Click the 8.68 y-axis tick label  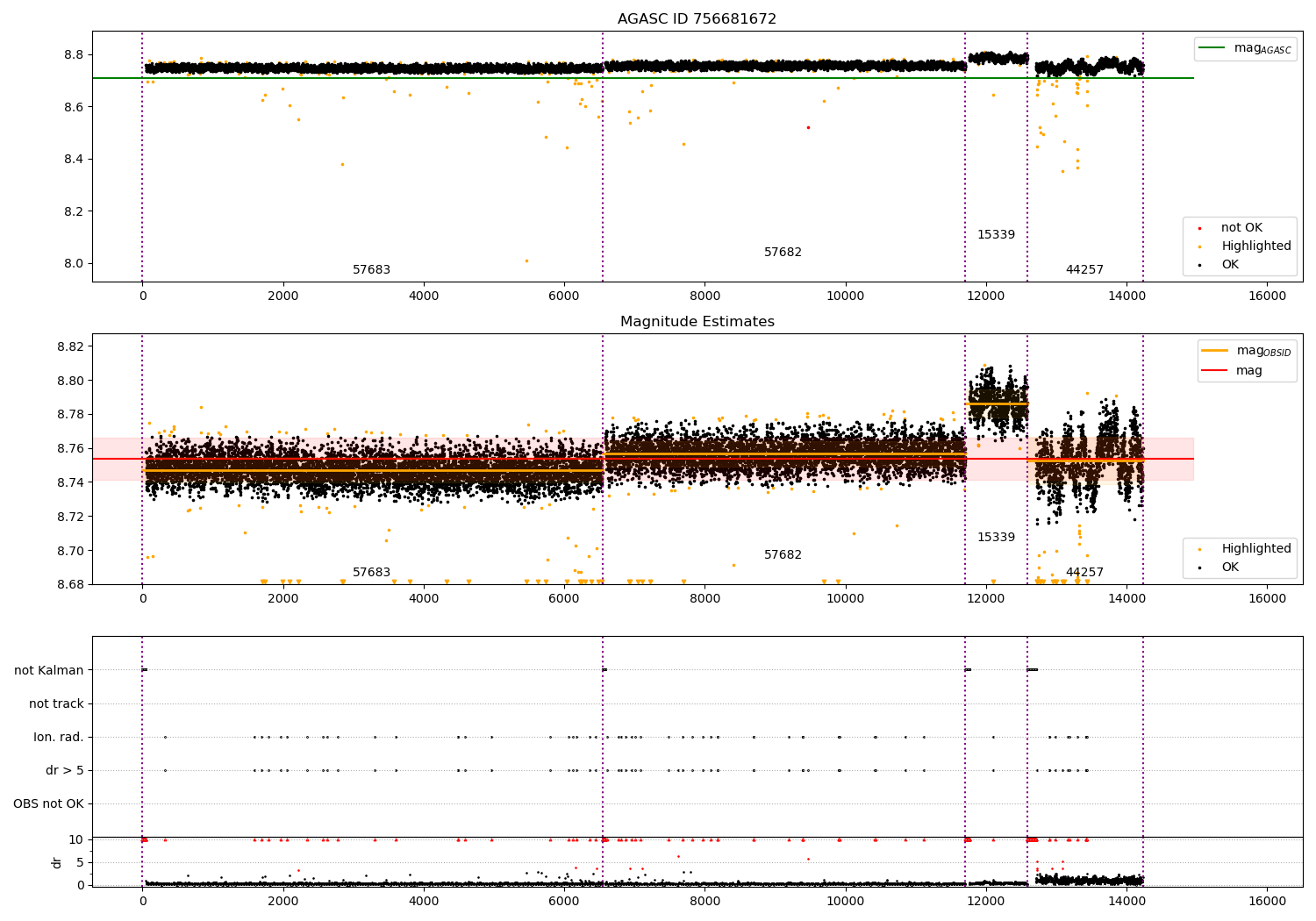tap(69, 584)
